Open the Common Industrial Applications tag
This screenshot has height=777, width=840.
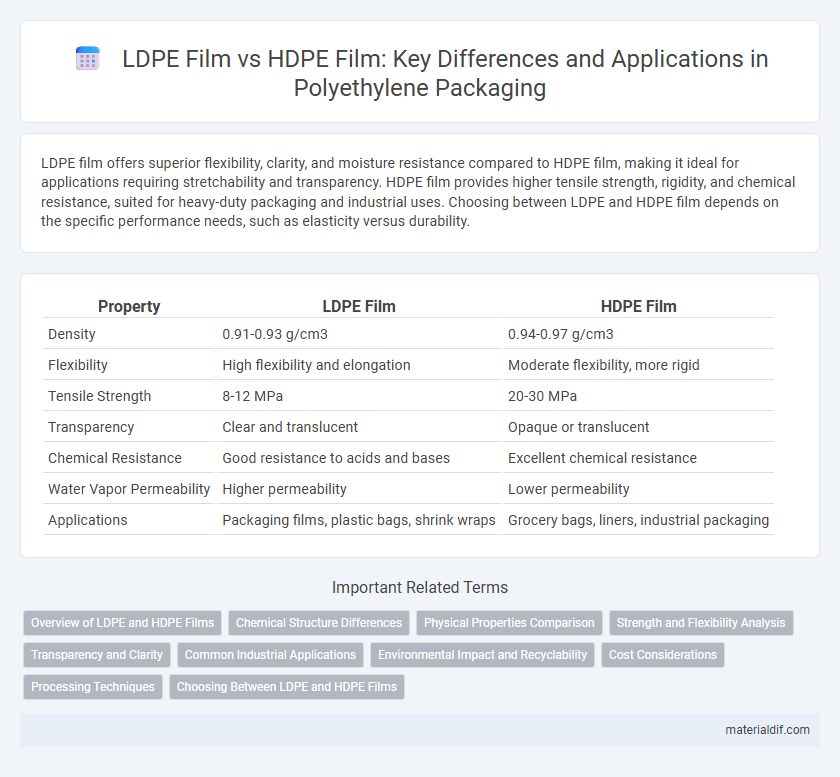tap(270, 655)
